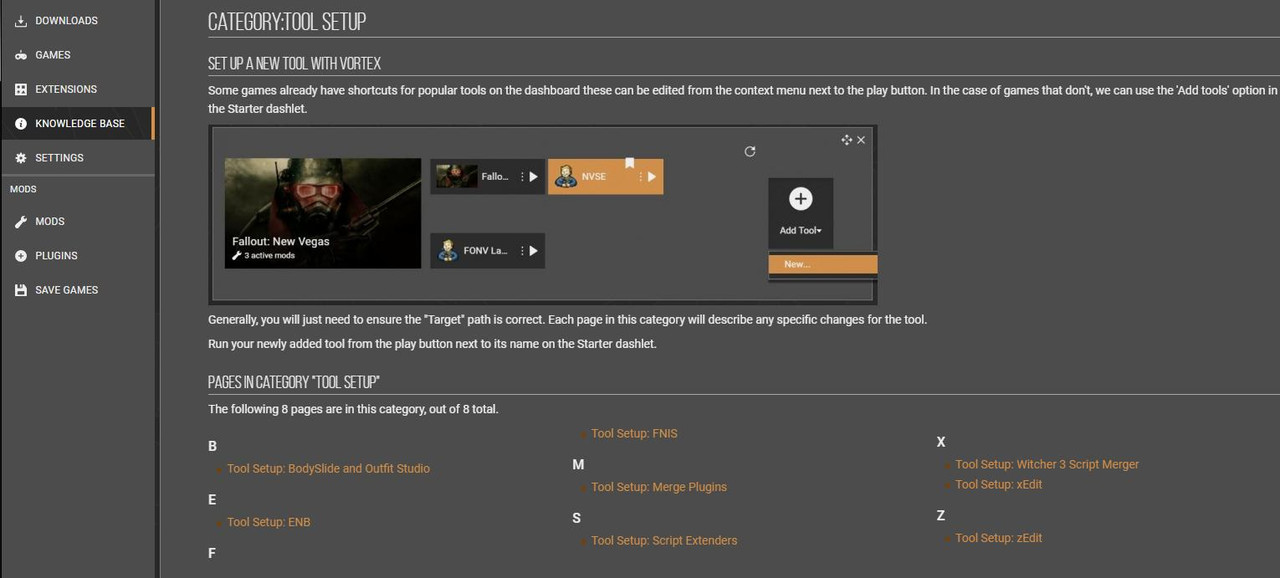
Task: Open Plugins page in the sidebar
Action: coord(77,255)
